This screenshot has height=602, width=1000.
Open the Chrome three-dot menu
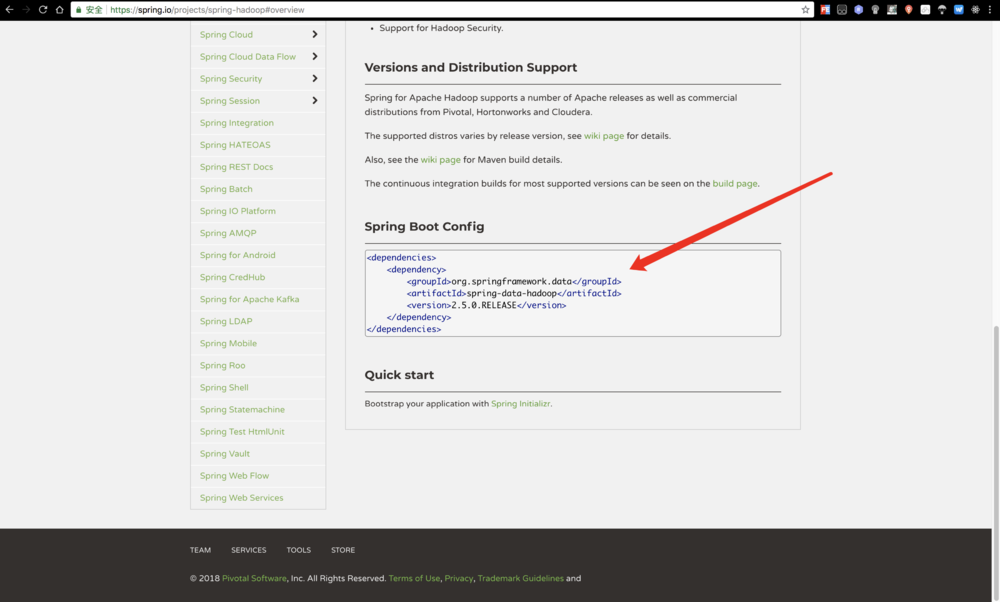tap(990, 10)
